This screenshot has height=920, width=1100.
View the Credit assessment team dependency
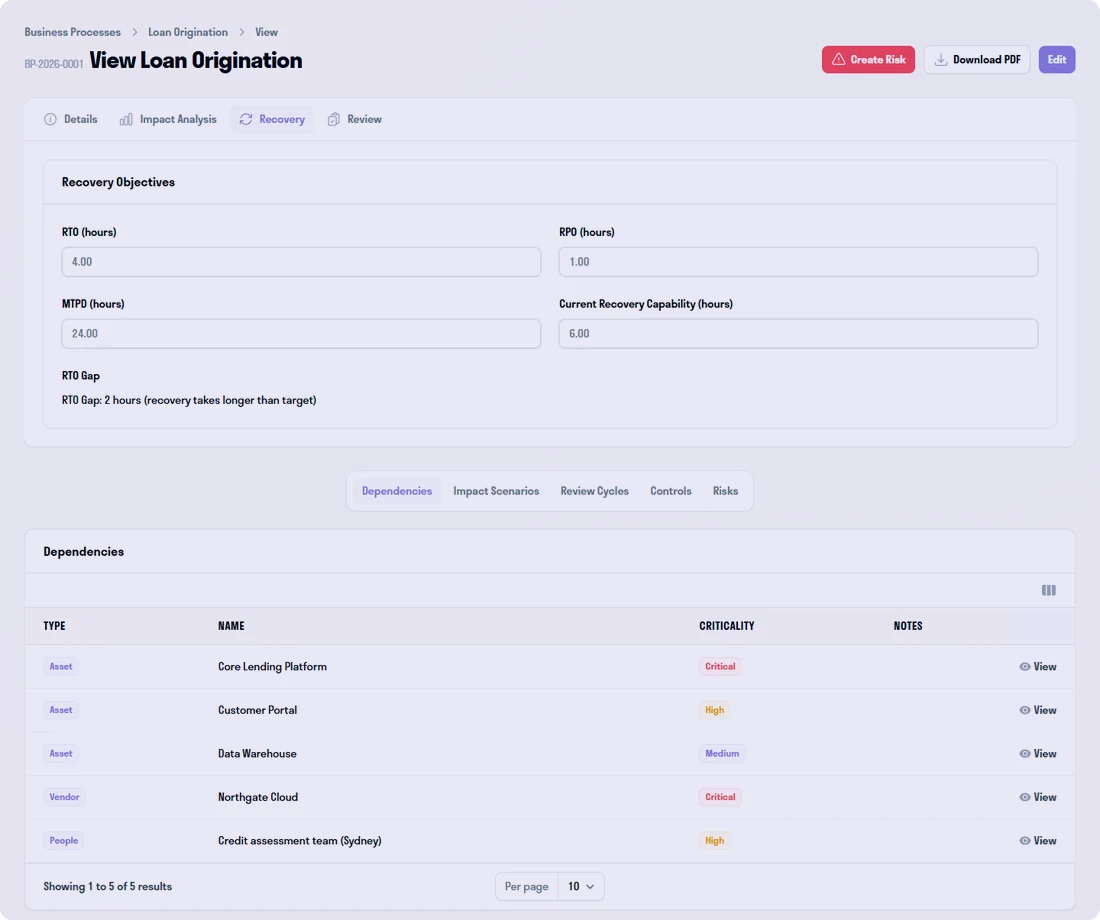1038,841
